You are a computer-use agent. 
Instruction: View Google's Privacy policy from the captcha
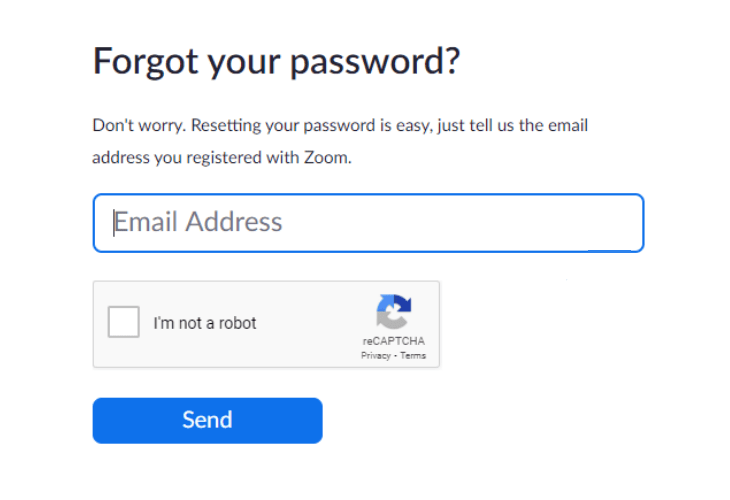[376, 356]
